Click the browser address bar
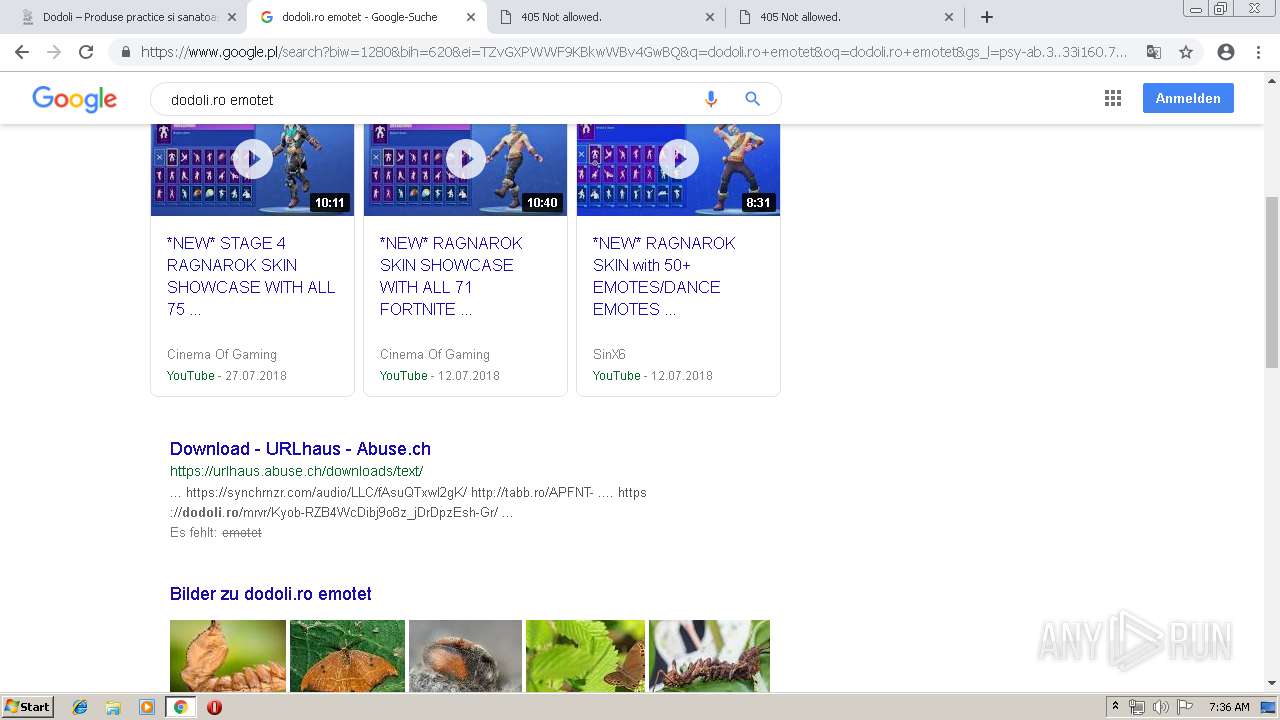 coord(633,52)
